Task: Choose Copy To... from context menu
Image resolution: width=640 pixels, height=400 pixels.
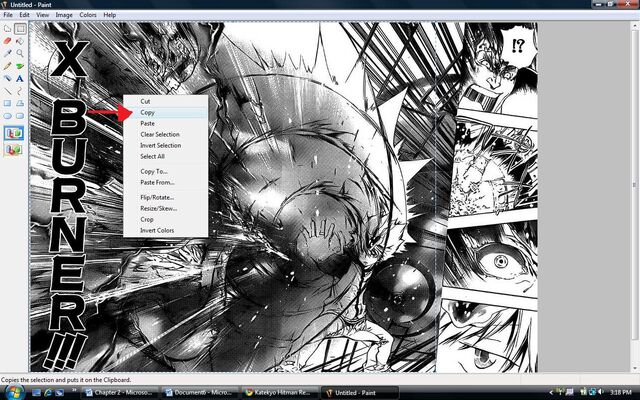Action: pyautogui.click(x=166, y=171)
